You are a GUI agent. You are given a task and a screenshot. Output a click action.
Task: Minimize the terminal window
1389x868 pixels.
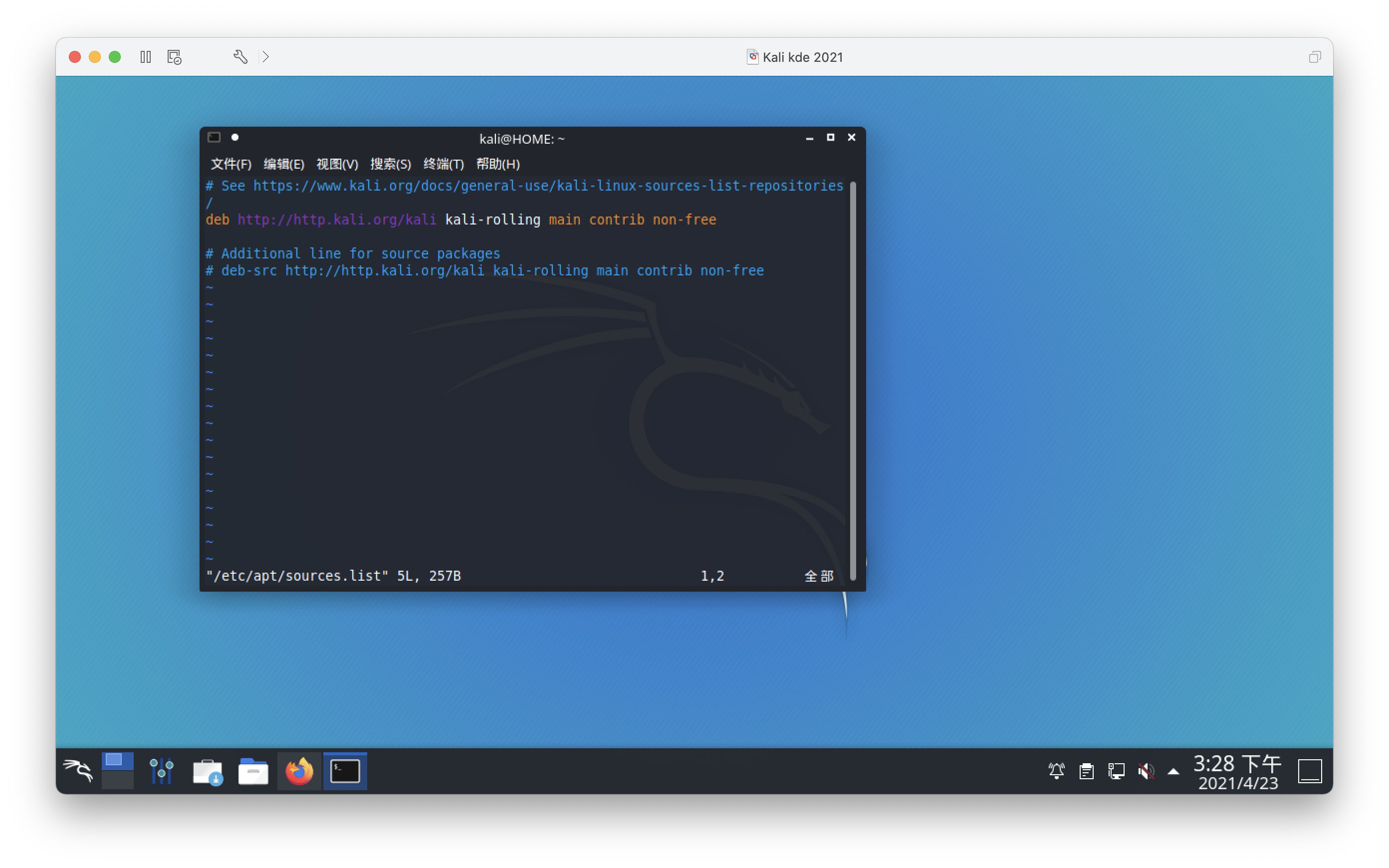click(809, 138)
